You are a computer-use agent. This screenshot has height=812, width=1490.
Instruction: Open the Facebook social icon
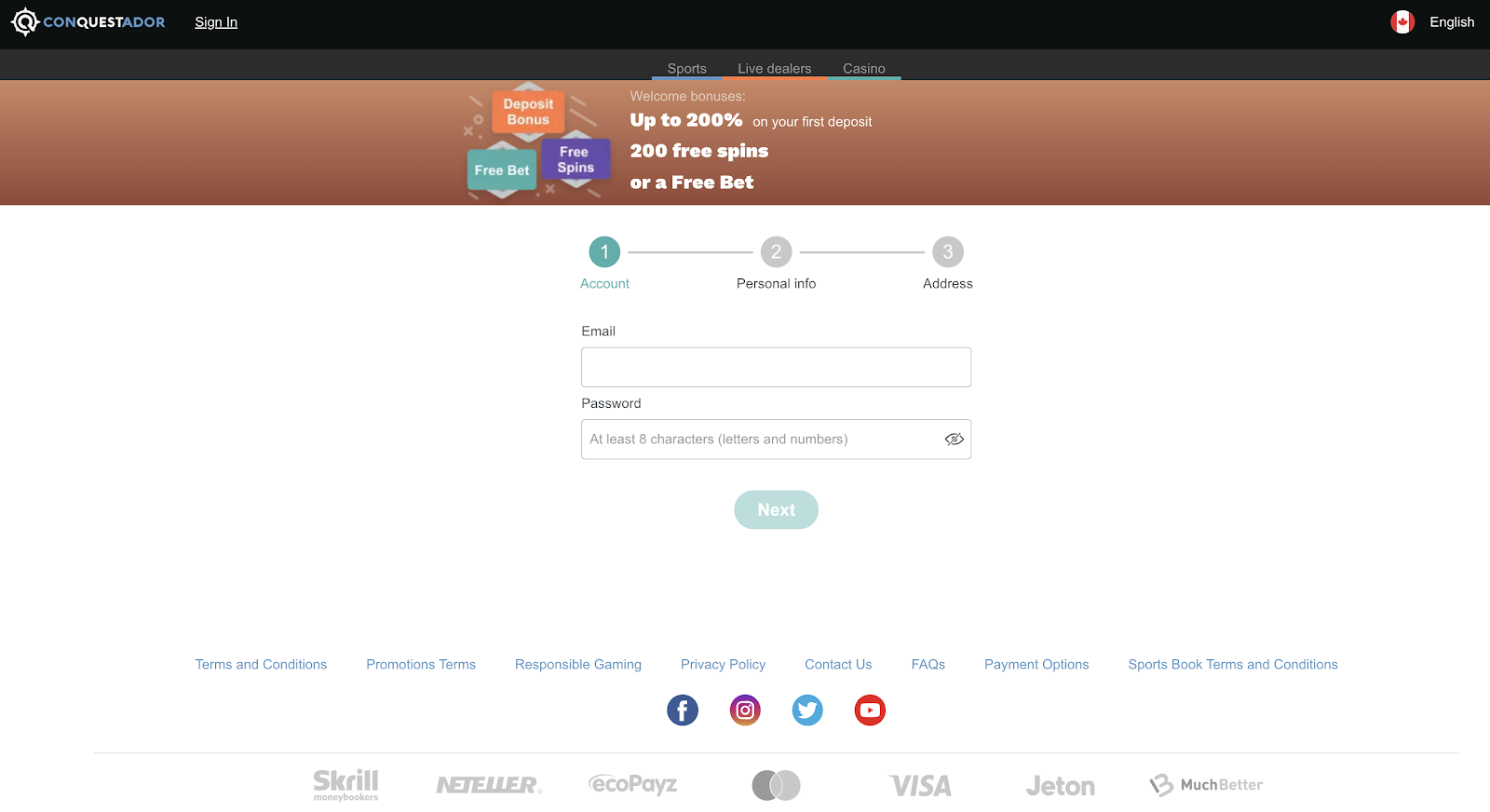[683, 710]
